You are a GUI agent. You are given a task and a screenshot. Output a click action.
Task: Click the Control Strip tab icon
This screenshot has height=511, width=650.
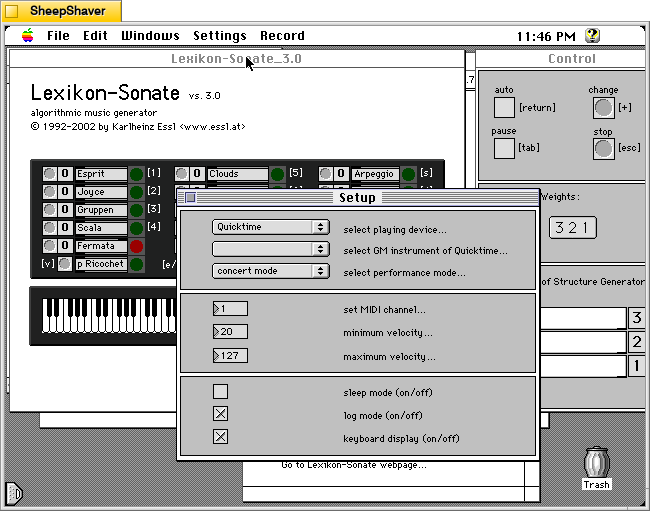pyautogui.click(x=14, y=494)
